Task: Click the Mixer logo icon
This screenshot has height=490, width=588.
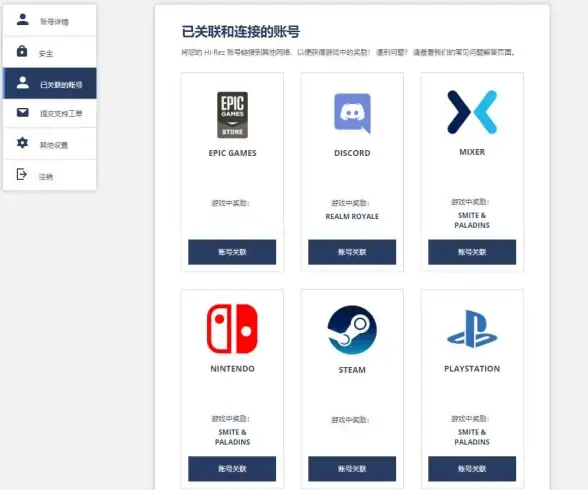Action: (x=472, y=112)
